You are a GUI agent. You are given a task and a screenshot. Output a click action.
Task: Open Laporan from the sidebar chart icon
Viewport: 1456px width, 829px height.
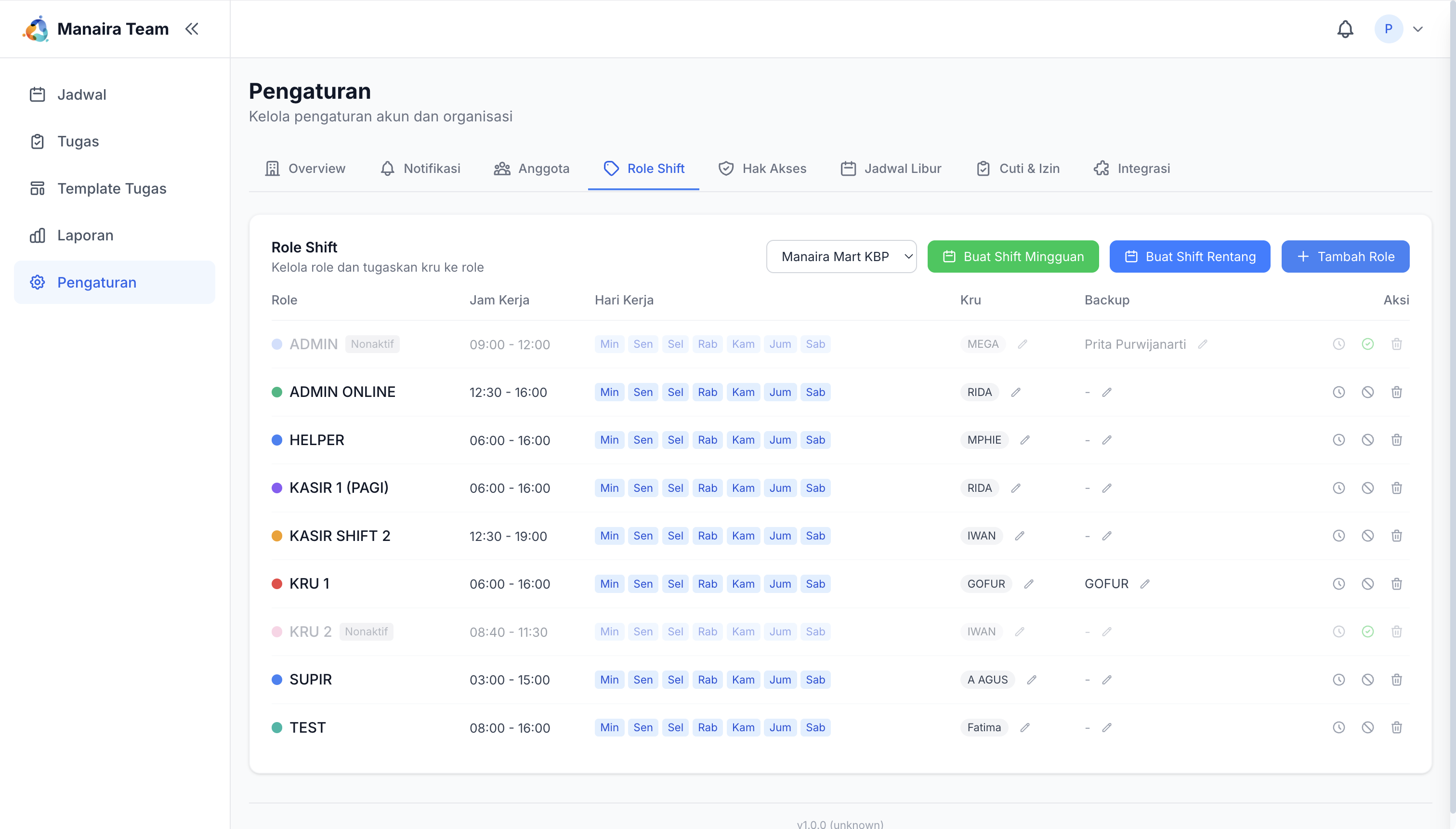(37, 235)
